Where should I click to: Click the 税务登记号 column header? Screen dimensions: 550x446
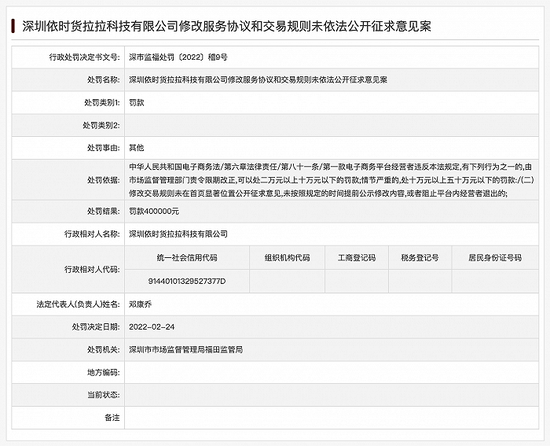(420, 258)
